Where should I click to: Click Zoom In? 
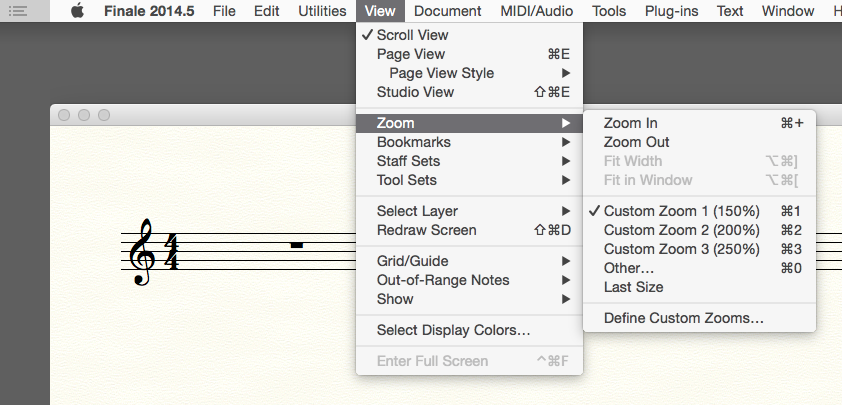click(630, 123)
